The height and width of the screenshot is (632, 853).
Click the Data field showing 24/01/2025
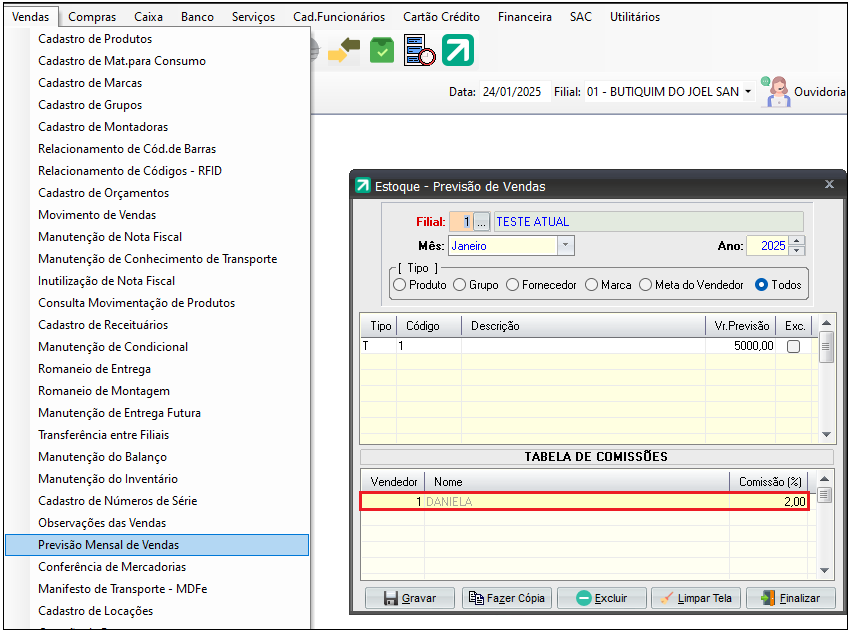coord(511,92)
